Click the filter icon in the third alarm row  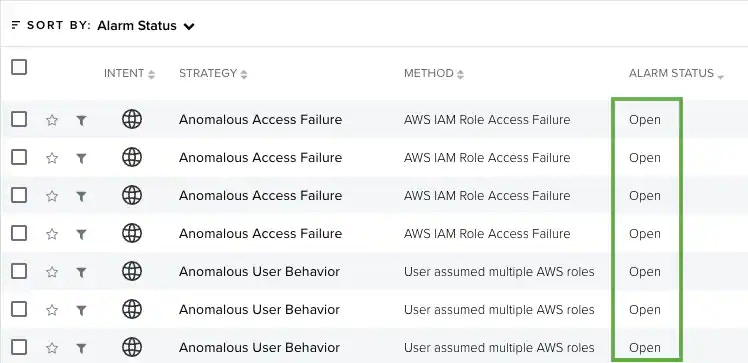tap(82, 197)
